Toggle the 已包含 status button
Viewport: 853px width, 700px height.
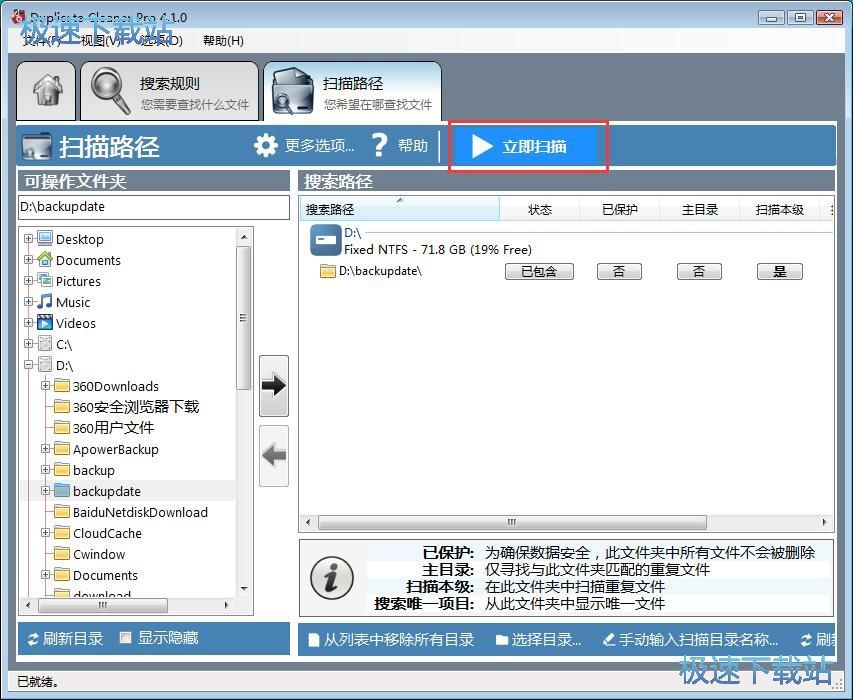pyautogui.click(x=539, y=271)
